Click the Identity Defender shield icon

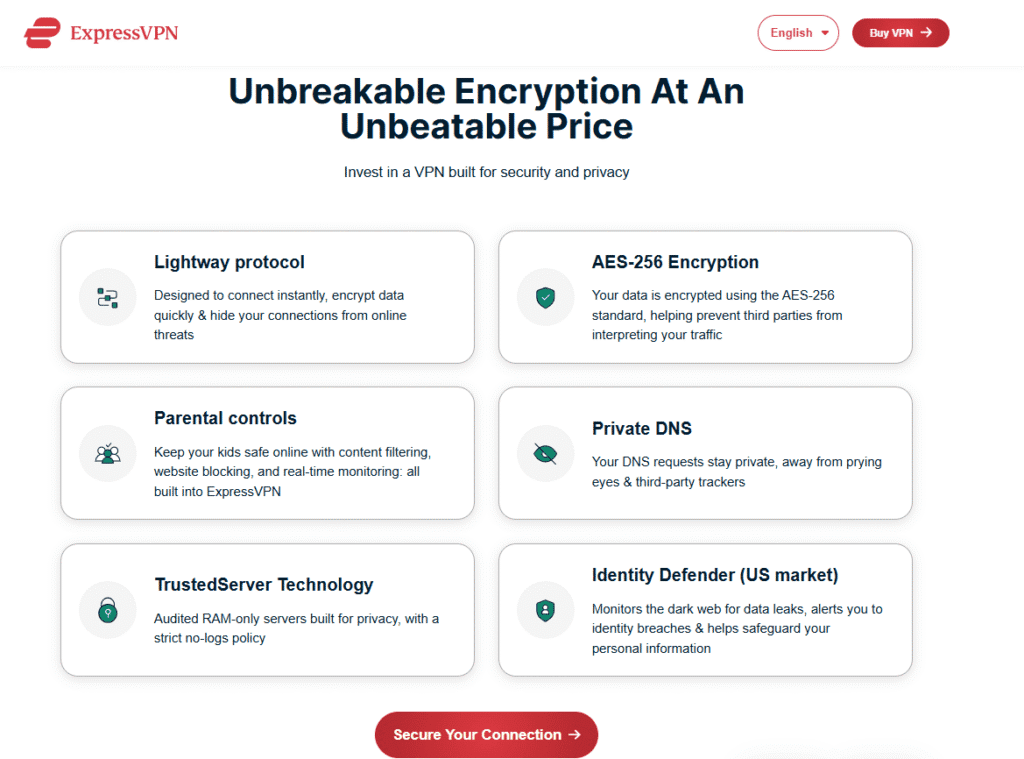pyautogui.click(x=545, y=610)
